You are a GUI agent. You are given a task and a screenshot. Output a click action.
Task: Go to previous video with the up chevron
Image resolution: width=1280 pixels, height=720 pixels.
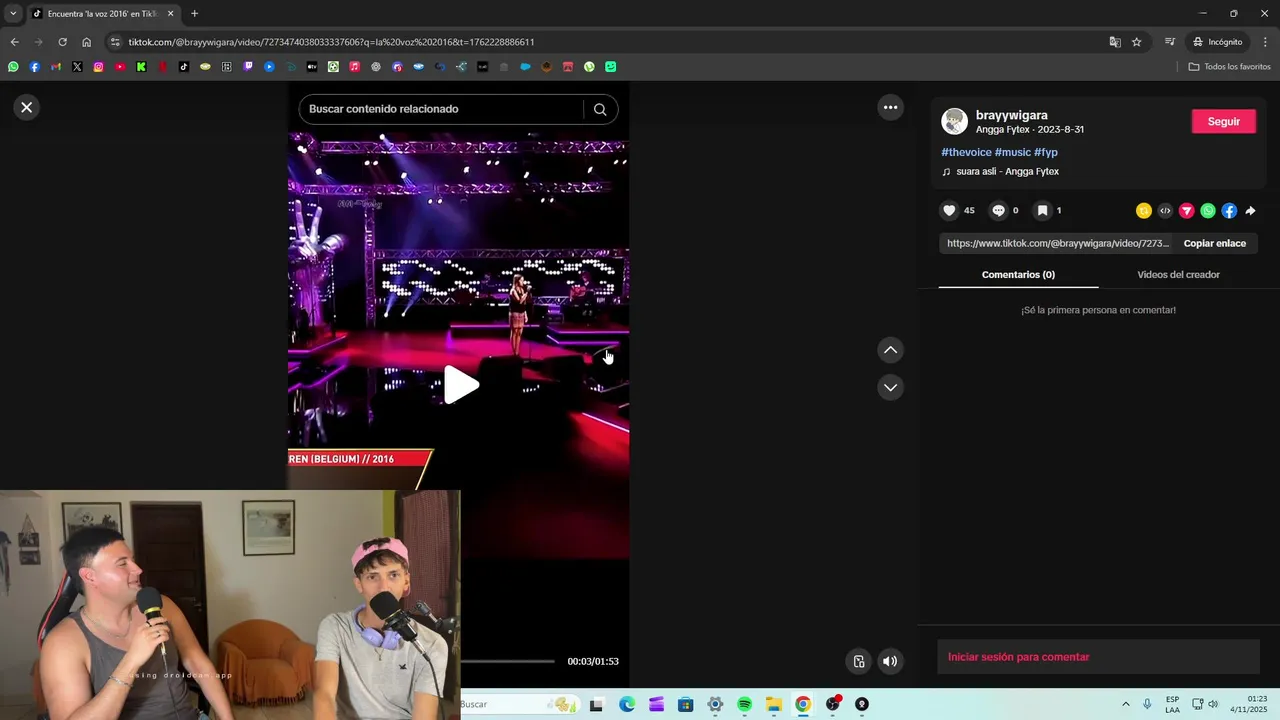890,350
